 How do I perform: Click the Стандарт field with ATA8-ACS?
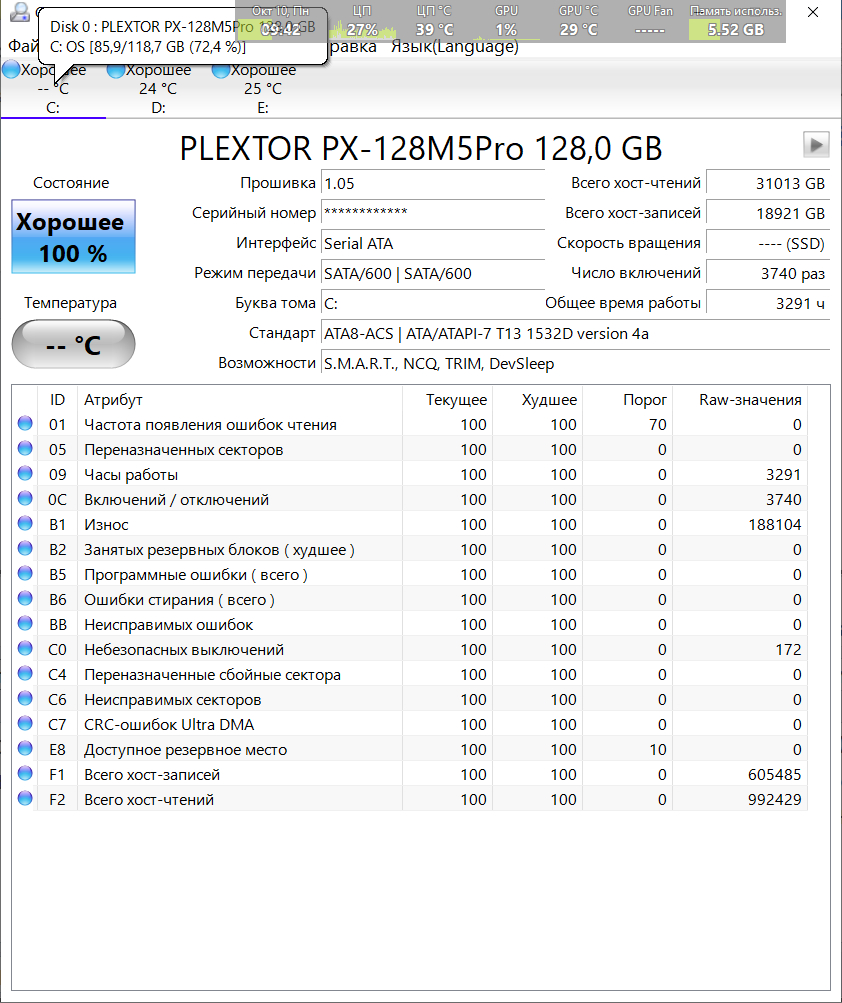tap(575, 334)
